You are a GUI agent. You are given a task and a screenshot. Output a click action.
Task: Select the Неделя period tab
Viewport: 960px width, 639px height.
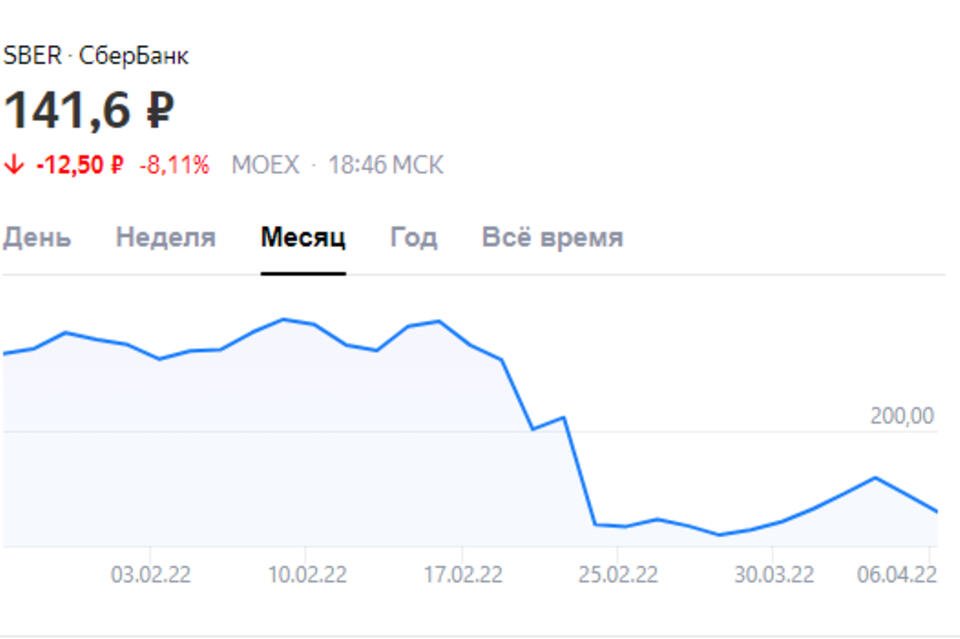pyautogui.click(x=165, y=238)
